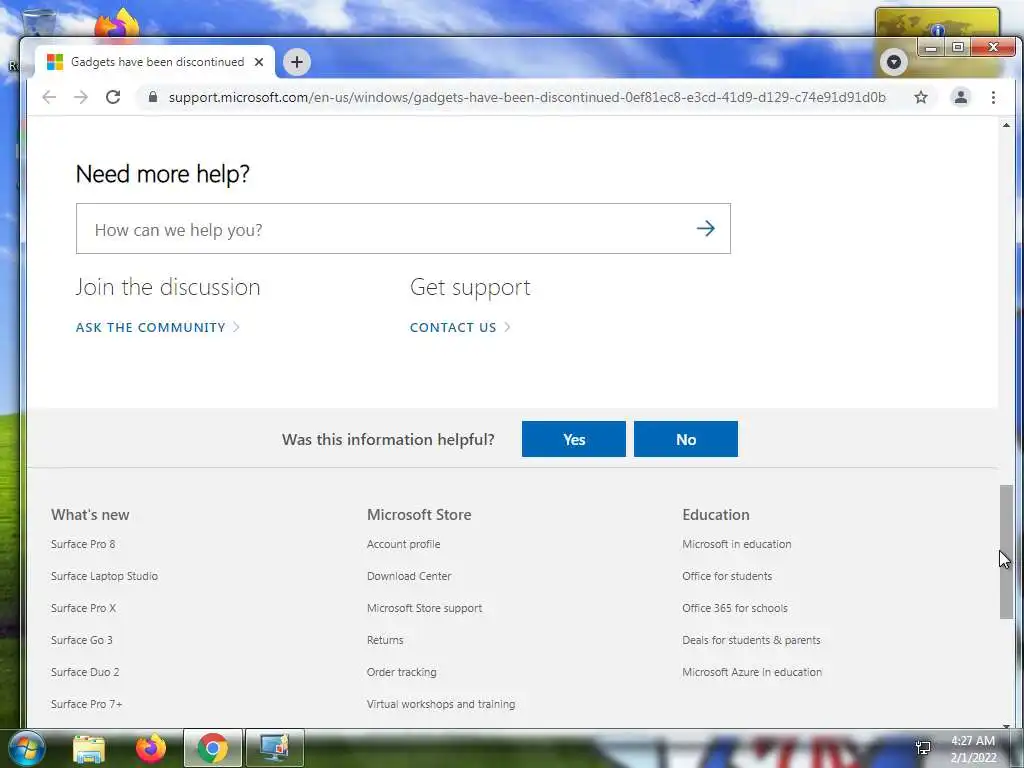1024x768 pixels.
Task: Click the scrollbar down arrow
Action: pyautogui.click(x=1006, y=725)
